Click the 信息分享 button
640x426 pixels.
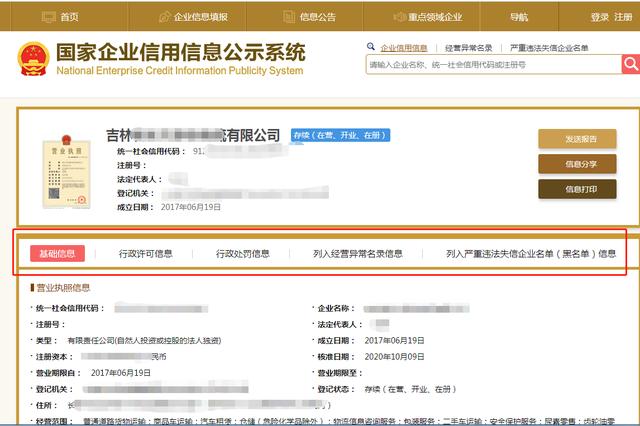pyautogui.click(x=577, y=164)
